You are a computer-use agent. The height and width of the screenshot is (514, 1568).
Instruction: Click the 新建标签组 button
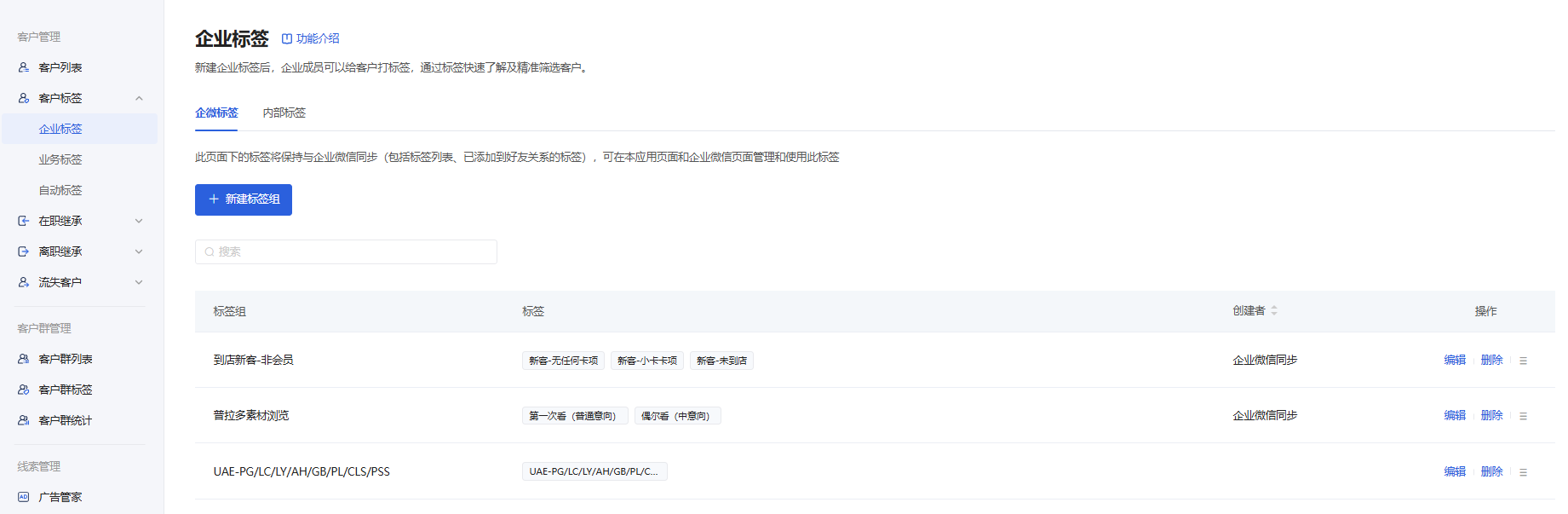click(x=244, y=199)
